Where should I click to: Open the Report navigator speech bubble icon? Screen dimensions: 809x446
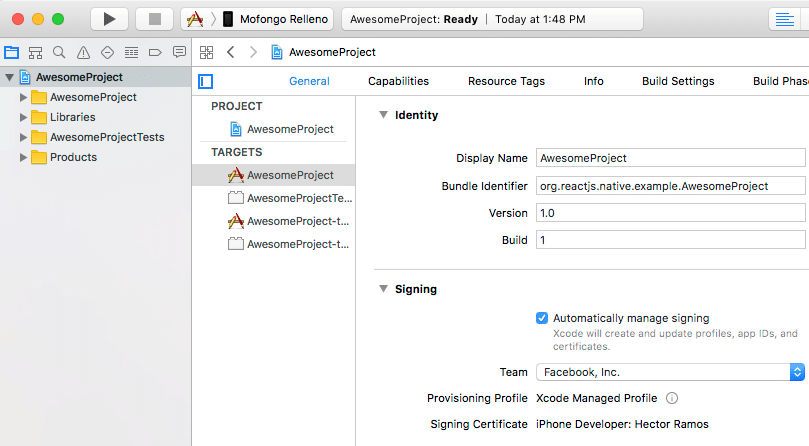tap(179, 52)
